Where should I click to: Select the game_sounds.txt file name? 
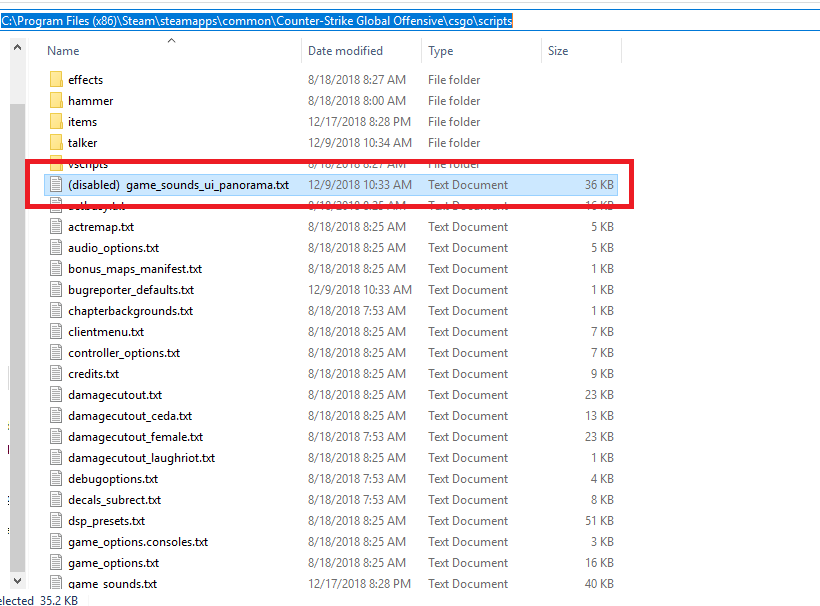(112, 584)
